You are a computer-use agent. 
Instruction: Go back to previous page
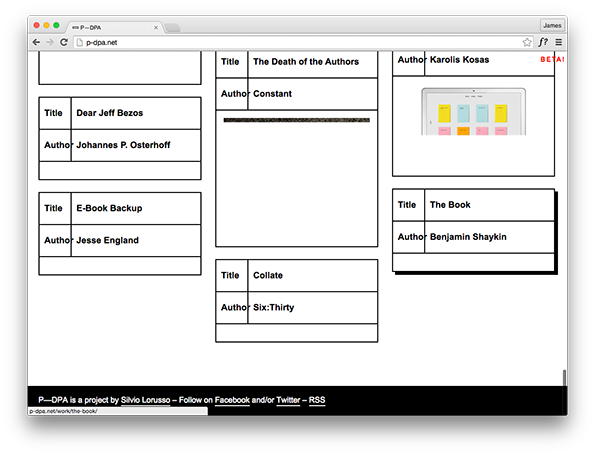click(36, 42)
